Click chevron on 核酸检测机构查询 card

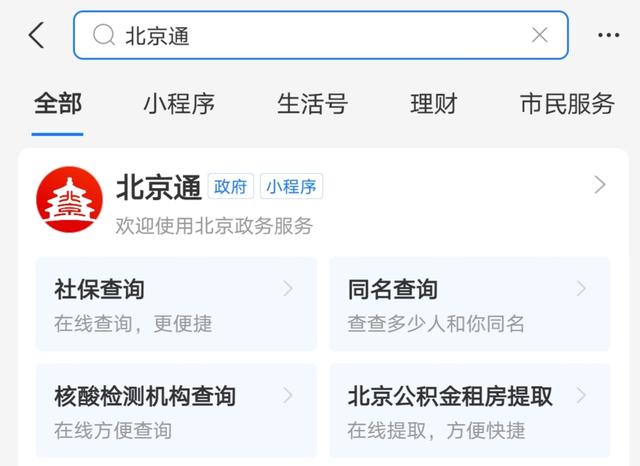coord(288,395)
